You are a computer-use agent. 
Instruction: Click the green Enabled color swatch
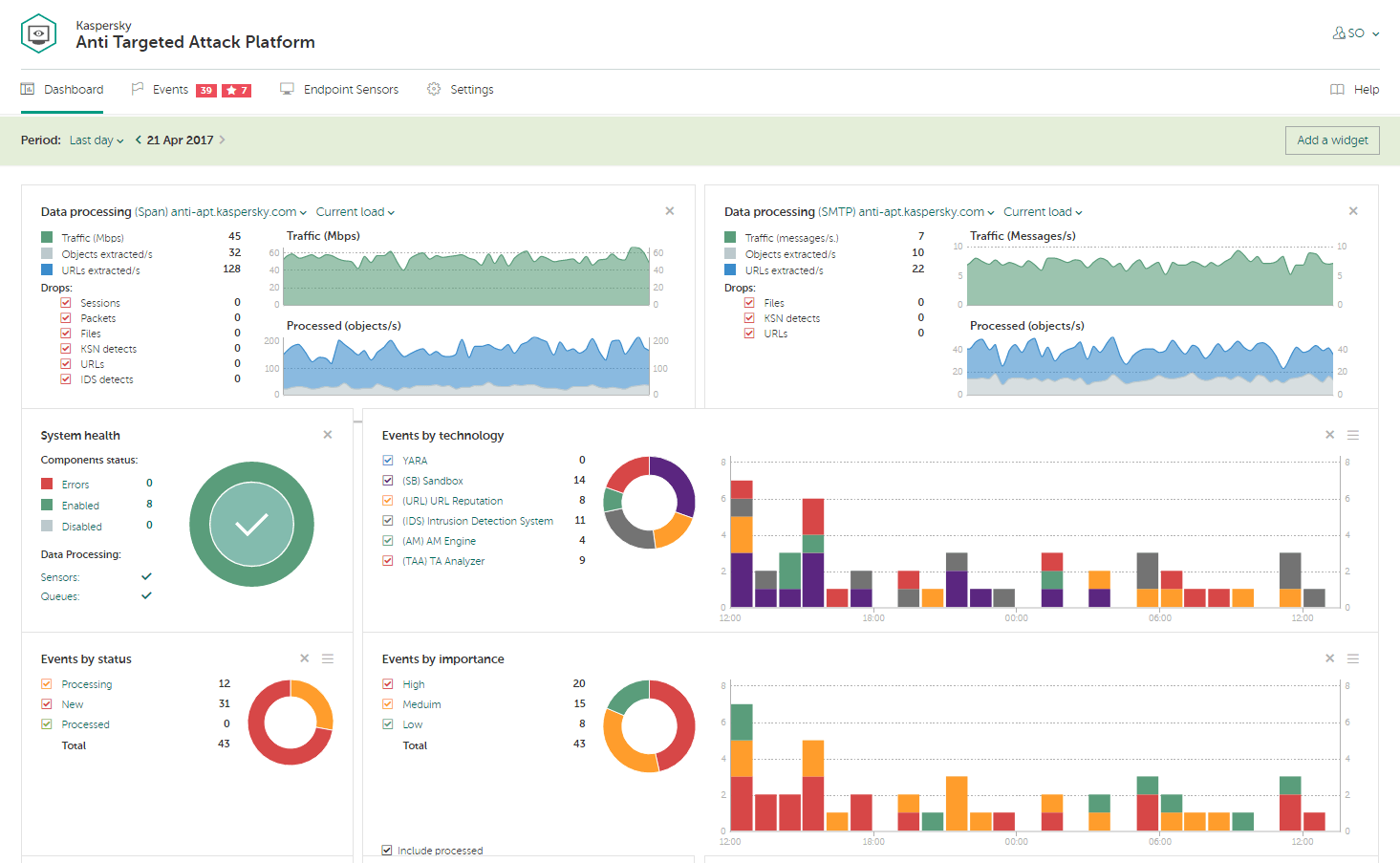47,506
